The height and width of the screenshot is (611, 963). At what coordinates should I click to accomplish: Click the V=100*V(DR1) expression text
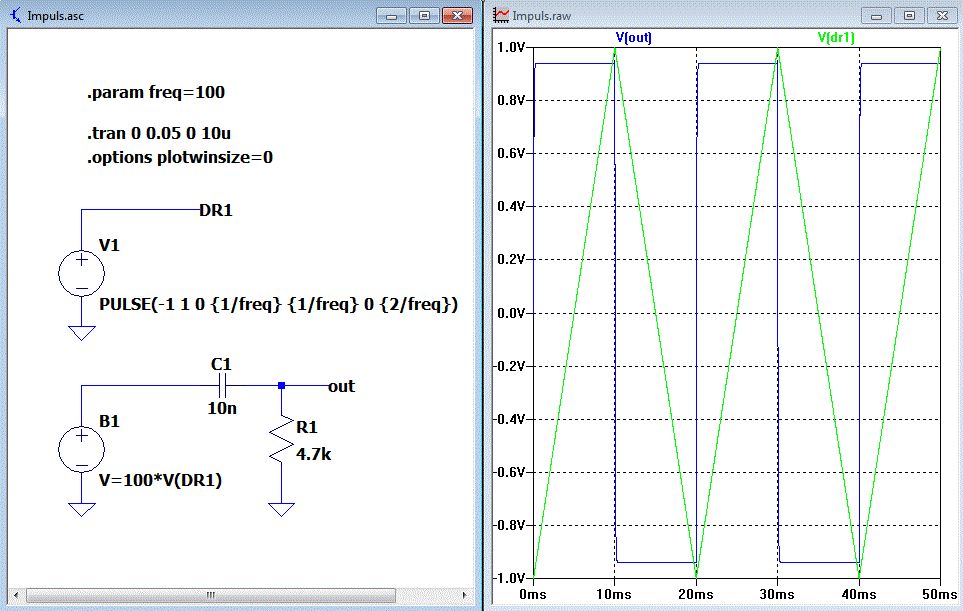click(x=160, y=480)
